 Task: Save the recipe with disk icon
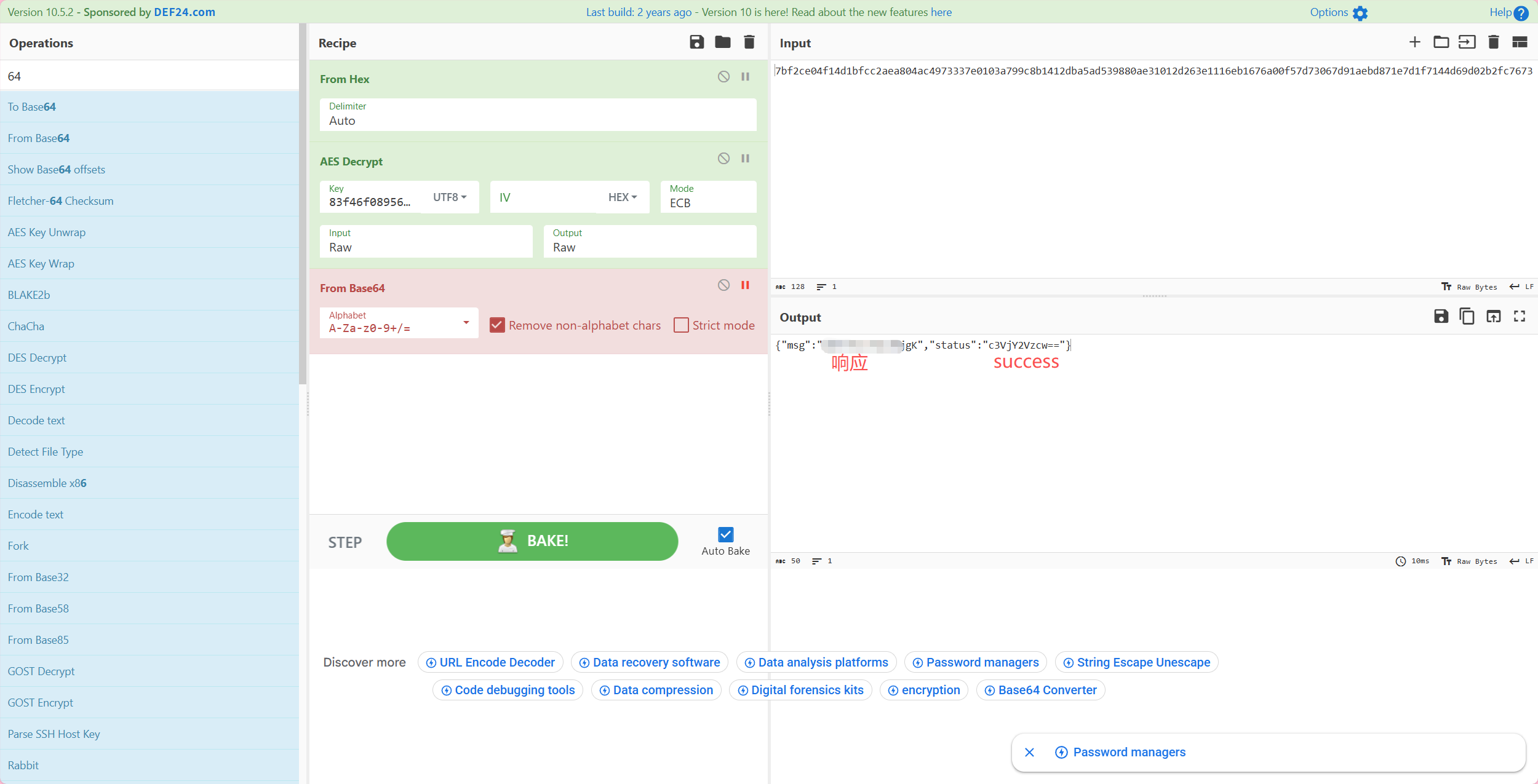pyautogui.click(x=696, y=42)
